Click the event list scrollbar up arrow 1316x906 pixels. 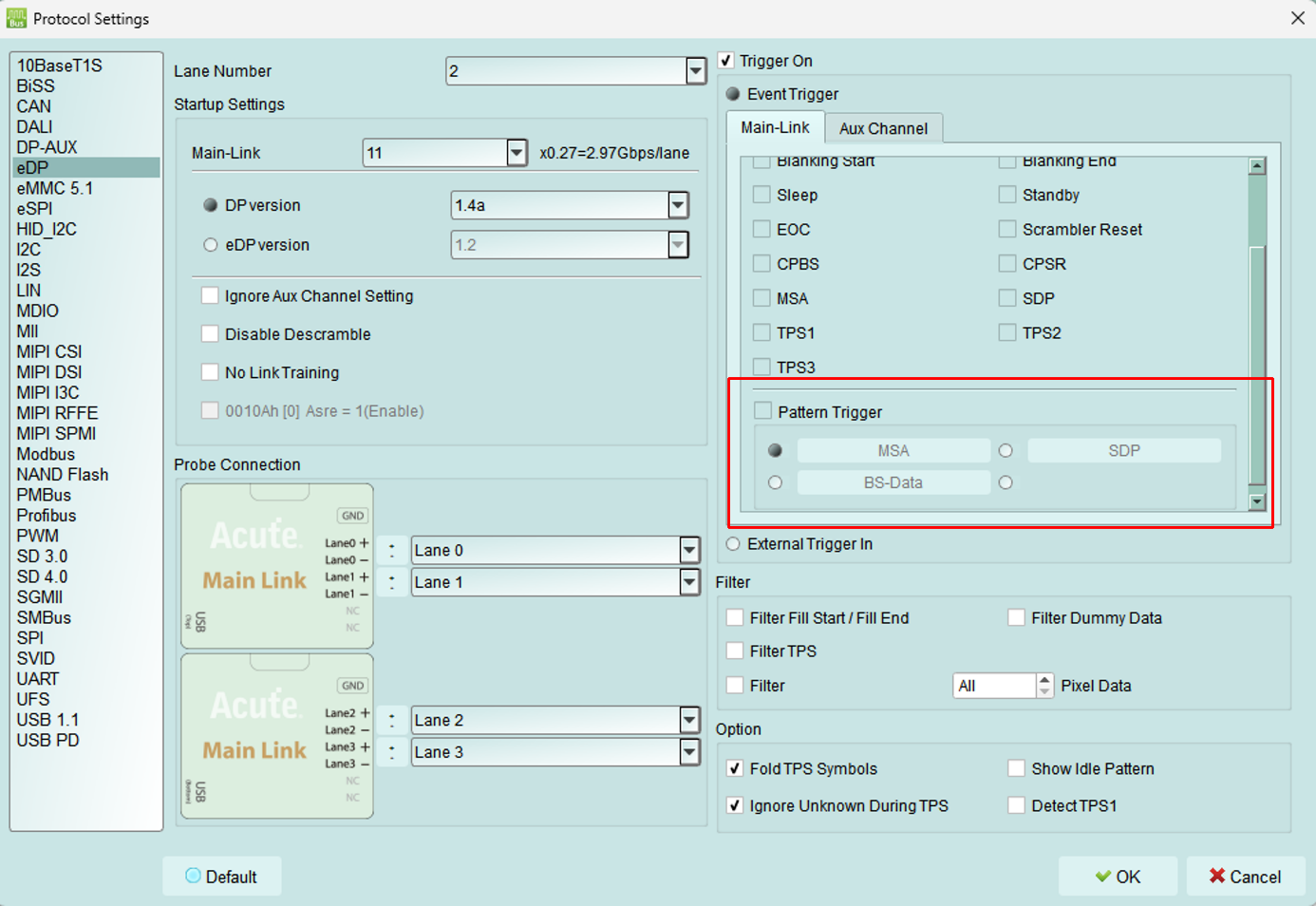click(1257, 166)
